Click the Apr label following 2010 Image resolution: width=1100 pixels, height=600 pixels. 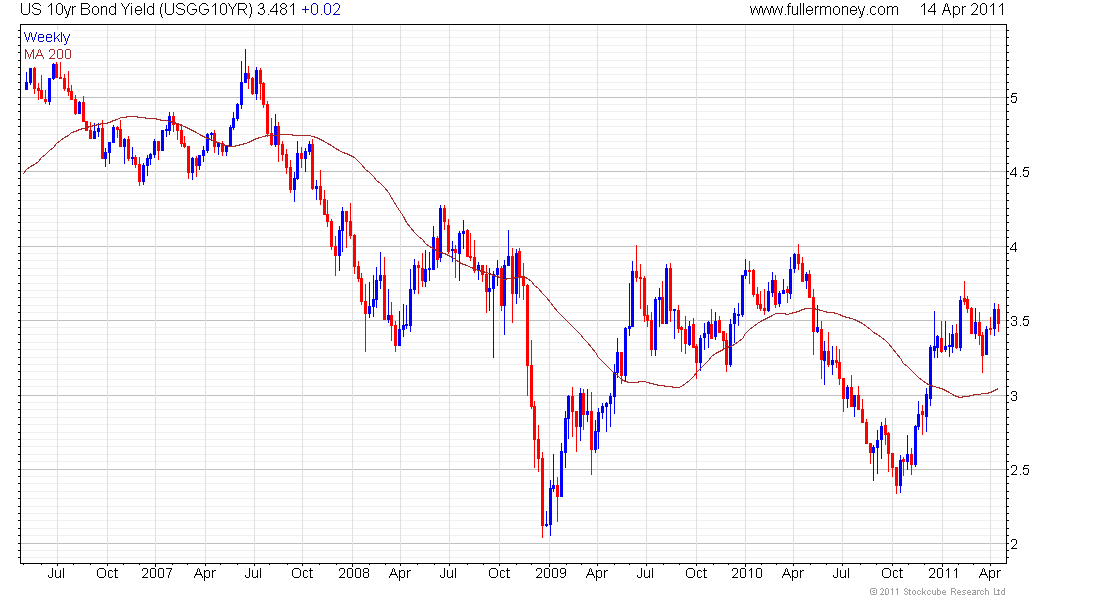tap(793, 573)
